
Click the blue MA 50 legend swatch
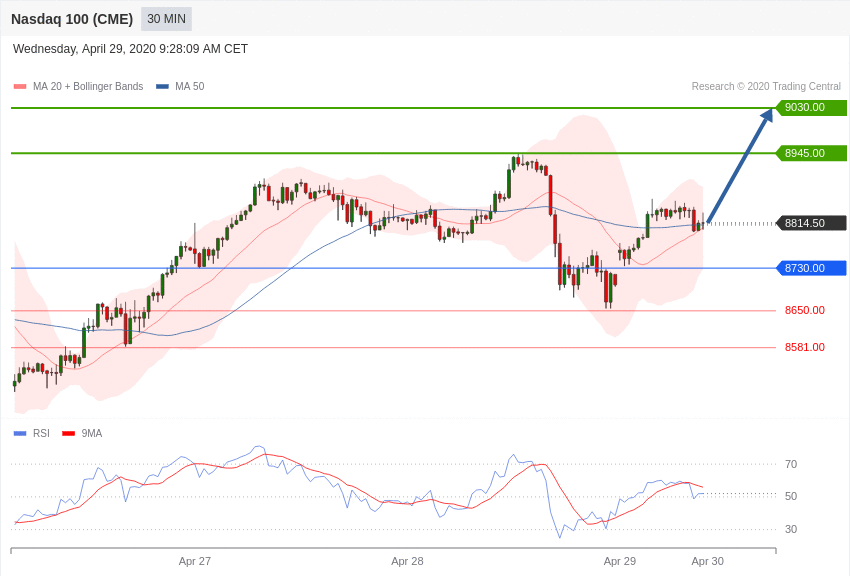[x=162, y=87]
